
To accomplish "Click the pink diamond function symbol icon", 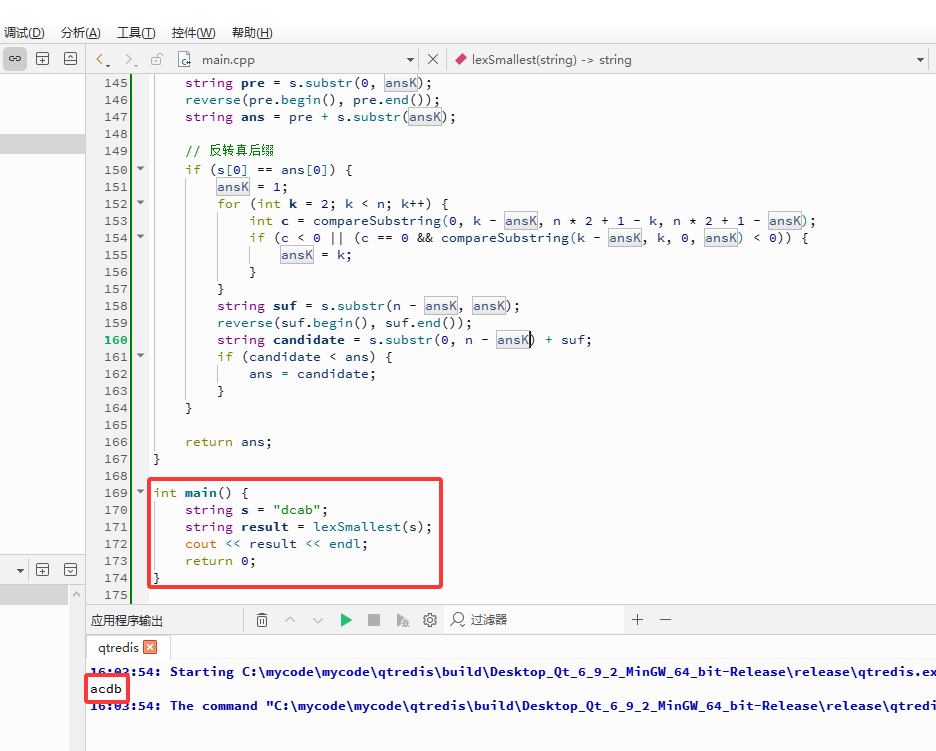I will pyautogui.click(x=460, y=59).
